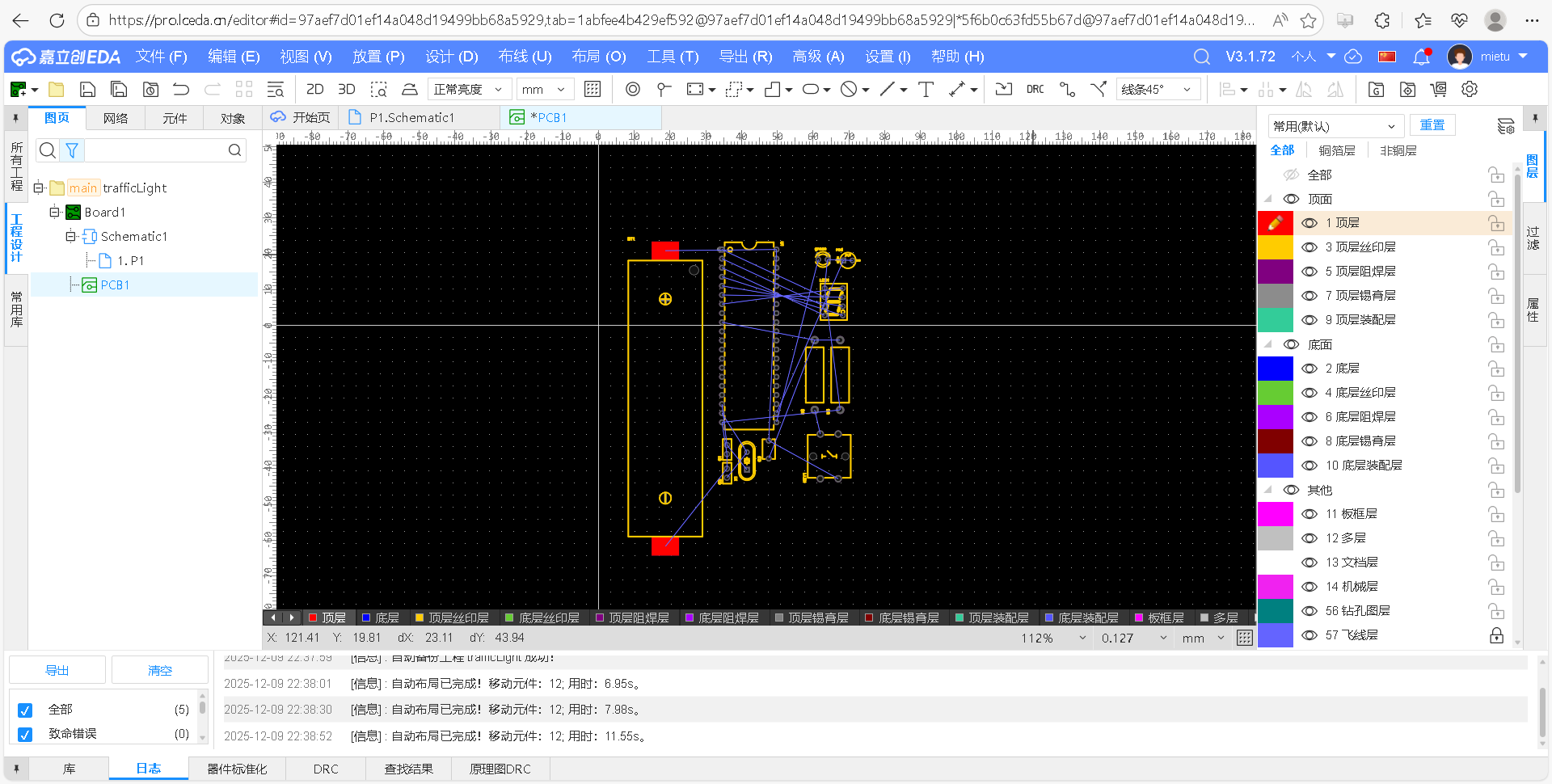Filter layers by 铜箔层
The width and height of the screenshot is (1552, 784).
(1337, 150)
